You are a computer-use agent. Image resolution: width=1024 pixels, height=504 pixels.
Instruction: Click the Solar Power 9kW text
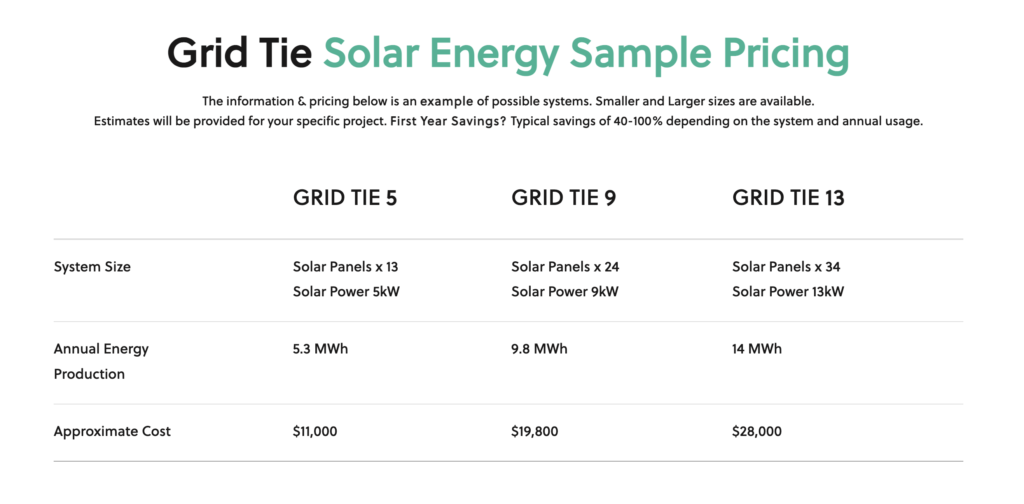[565, 292]
